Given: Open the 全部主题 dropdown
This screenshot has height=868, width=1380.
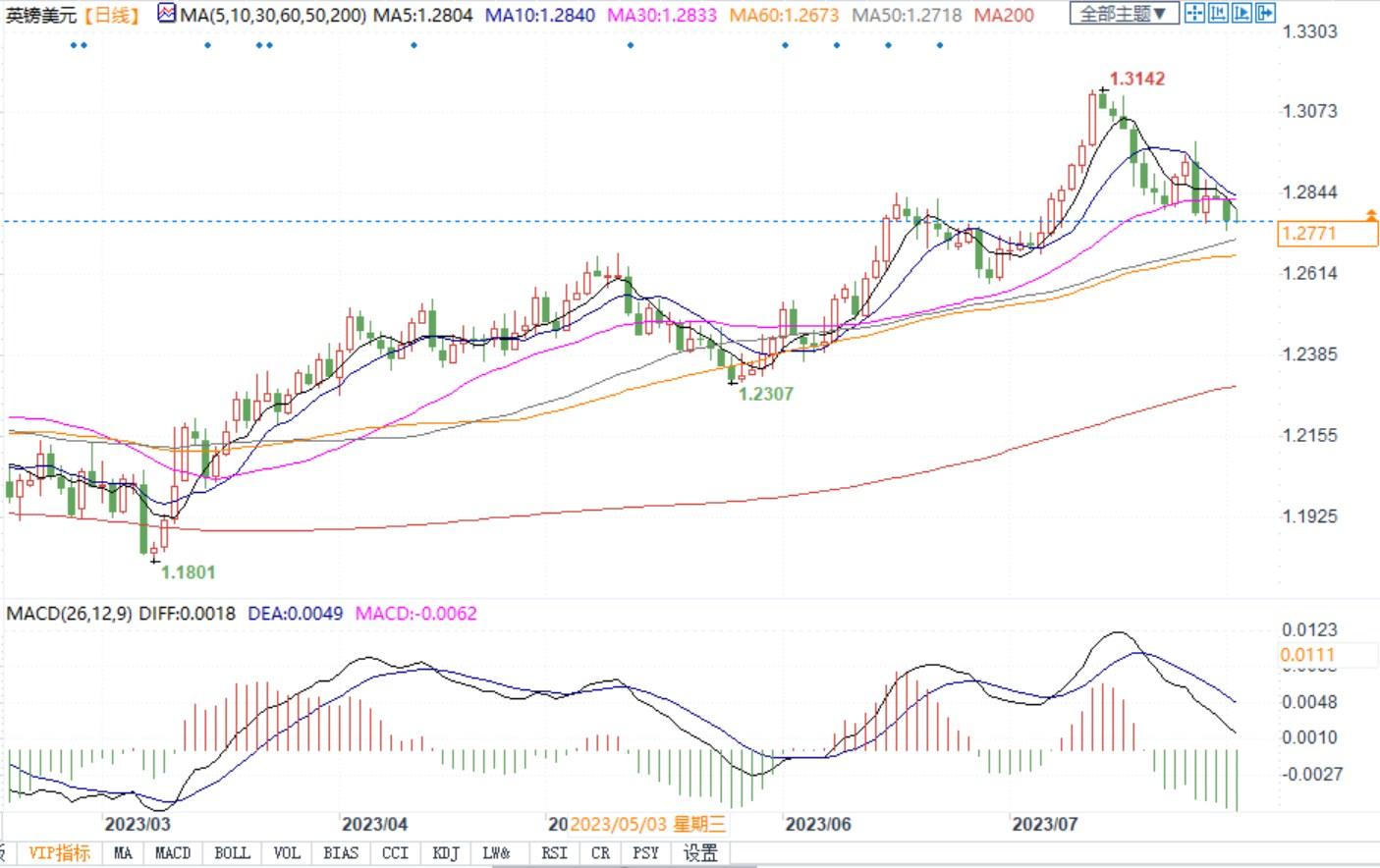Looking at the screenshot, I should (x=1124, y=14).
